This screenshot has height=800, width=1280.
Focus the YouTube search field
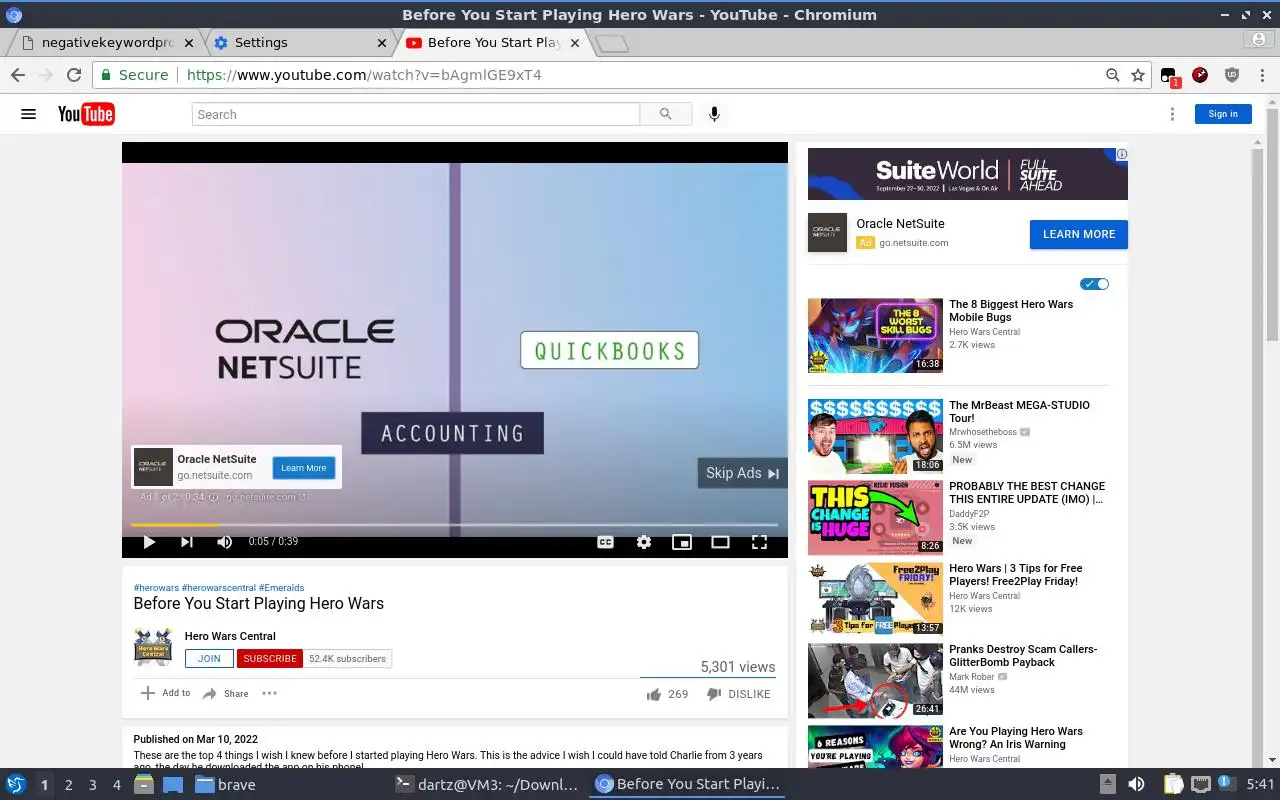point(415,114)
